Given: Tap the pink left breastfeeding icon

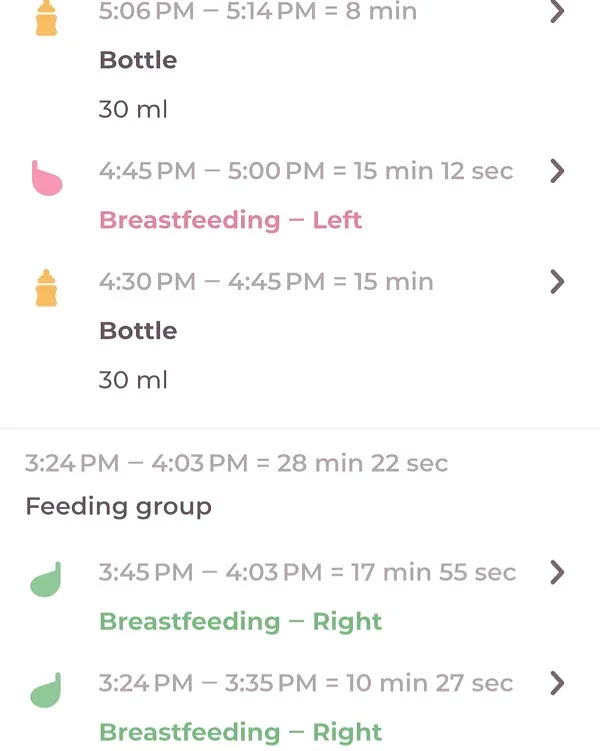Looking at the screenshot, I should coord(46,178).
